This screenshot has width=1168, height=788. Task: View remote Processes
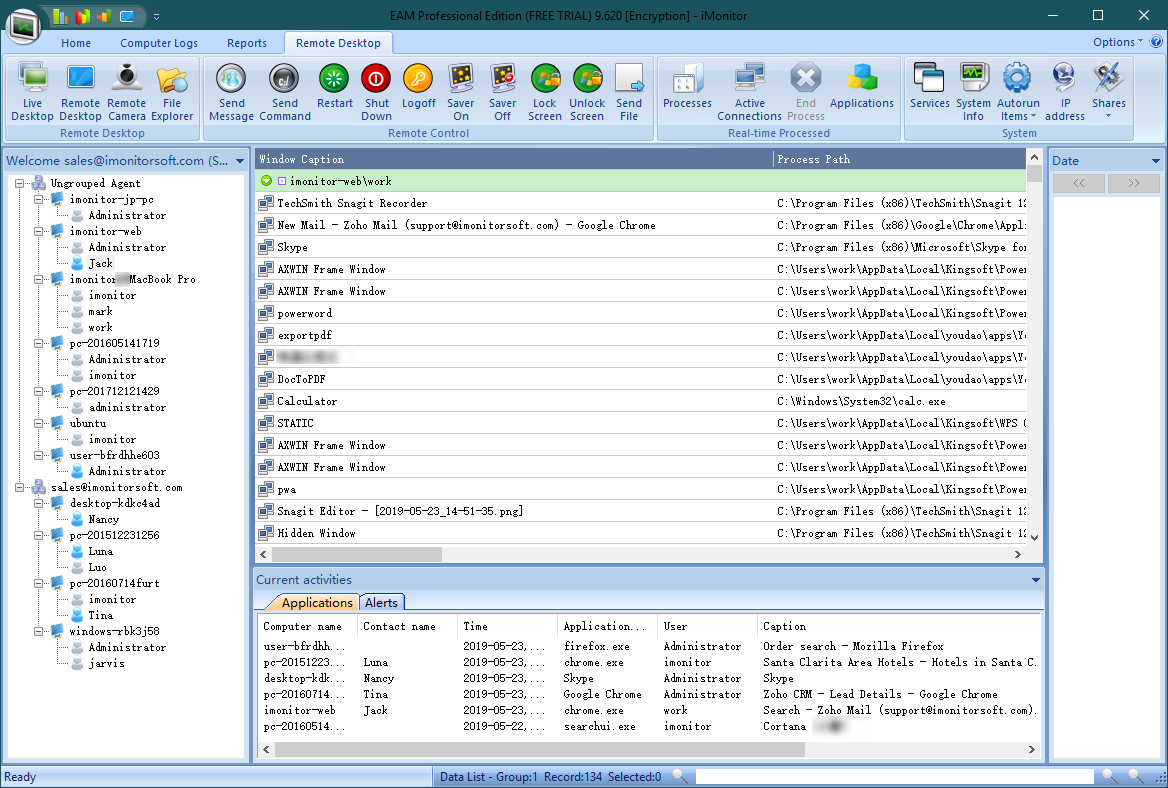click(687, 86)
